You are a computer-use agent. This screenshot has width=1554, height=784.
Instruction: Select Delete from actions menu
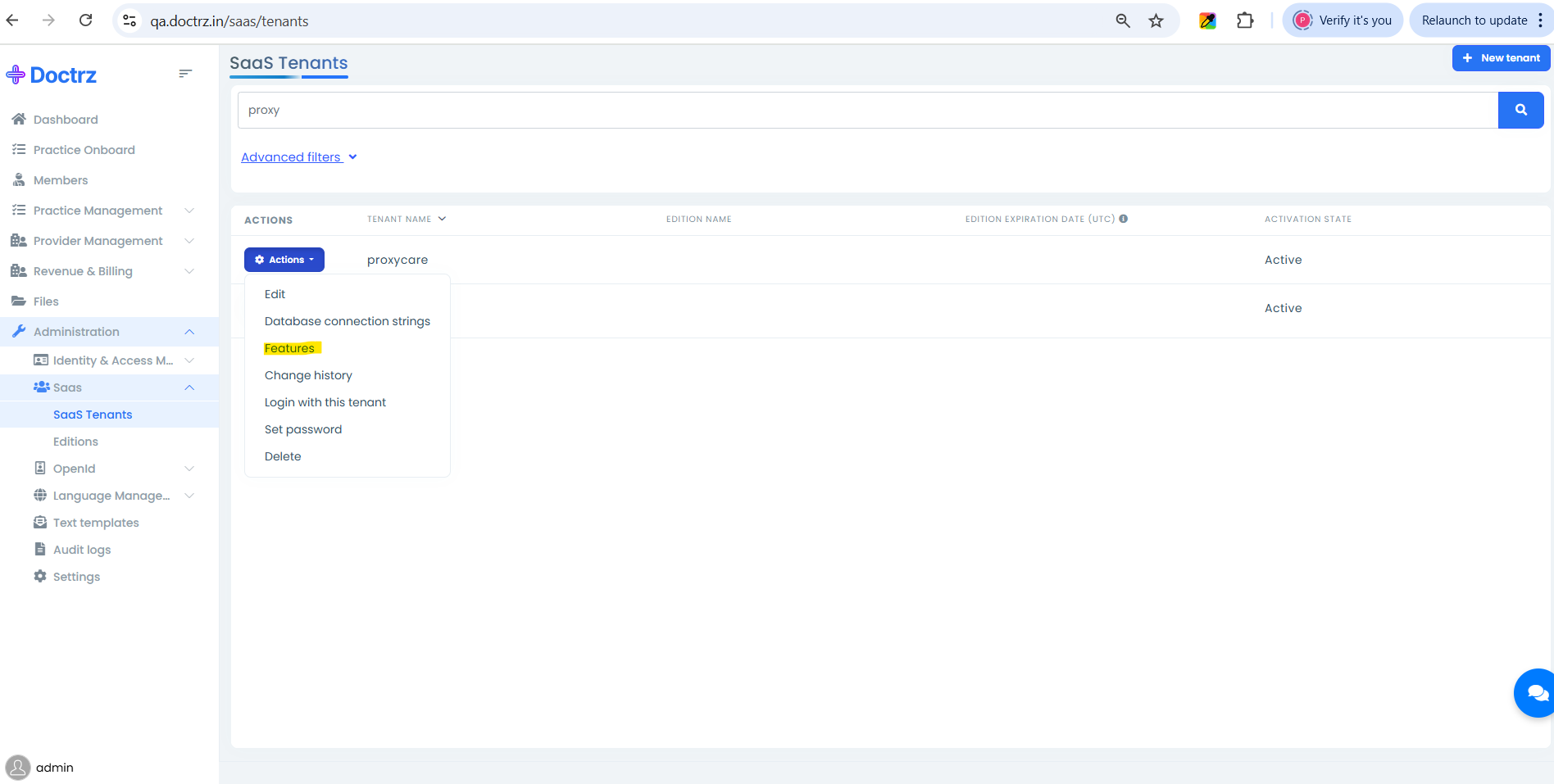(x=283, y=456)
